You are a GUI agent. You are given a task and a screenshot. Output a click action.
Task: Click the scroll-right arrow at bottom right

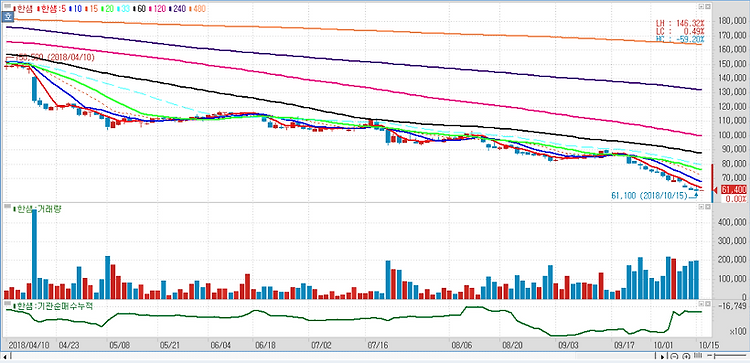662,357
